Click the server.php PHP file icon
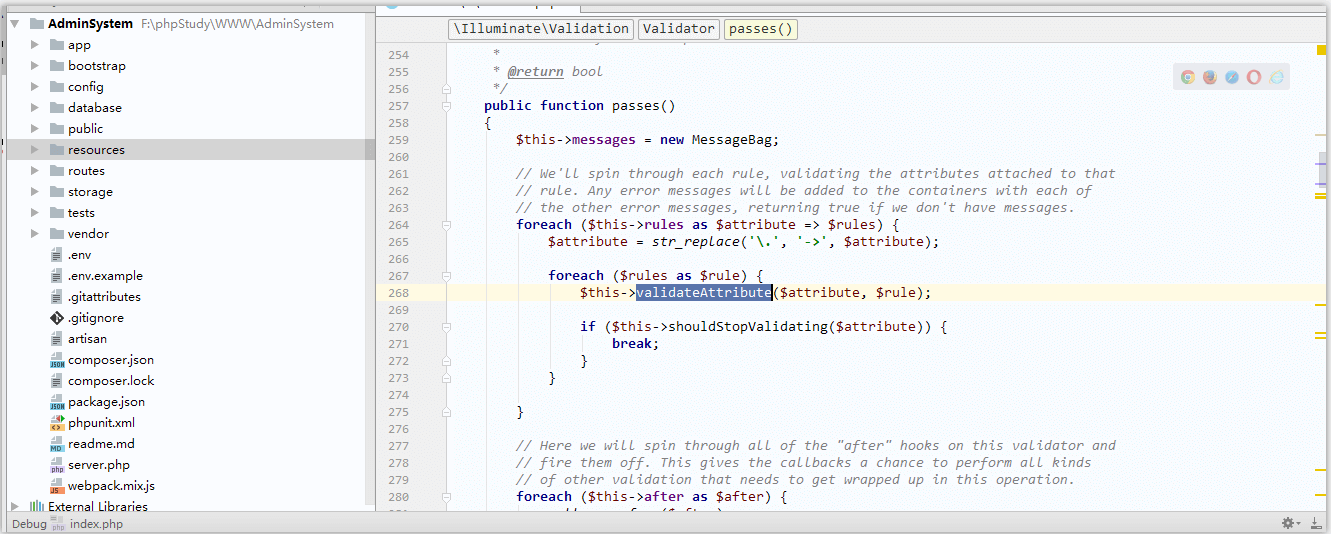This screenshot has width=1331, height=534. click(x=57, y=465)
